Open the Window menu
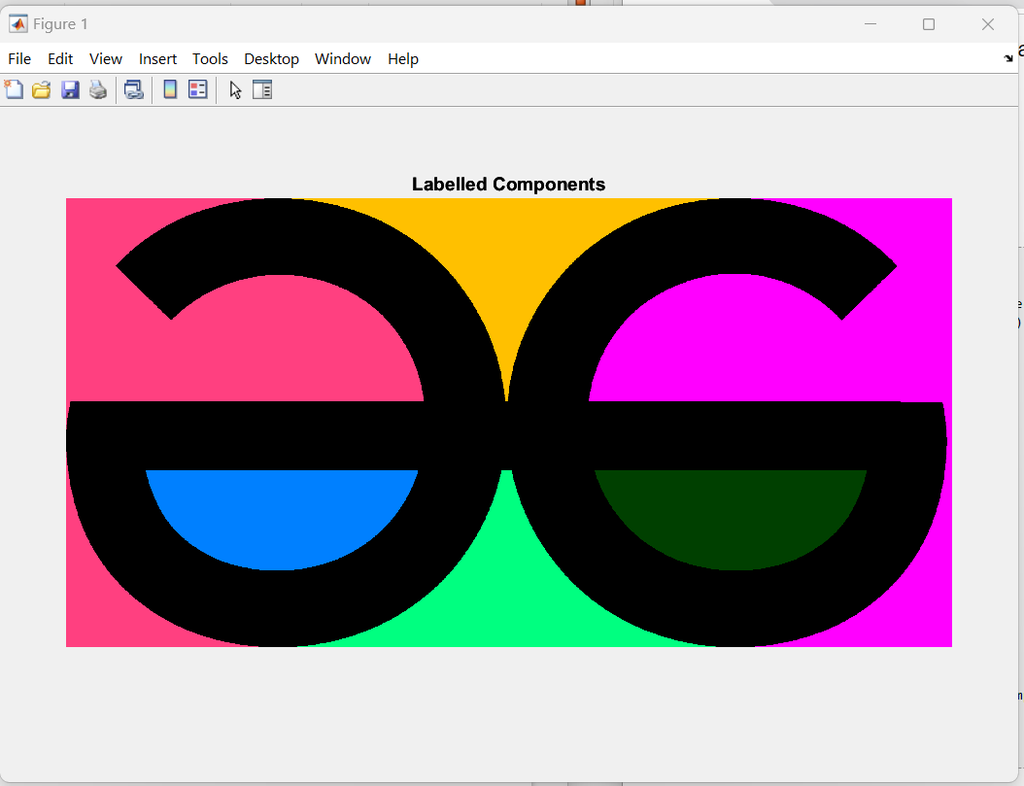The height and width of the screenshot is (786, 1024). click(x=342, y=59)
